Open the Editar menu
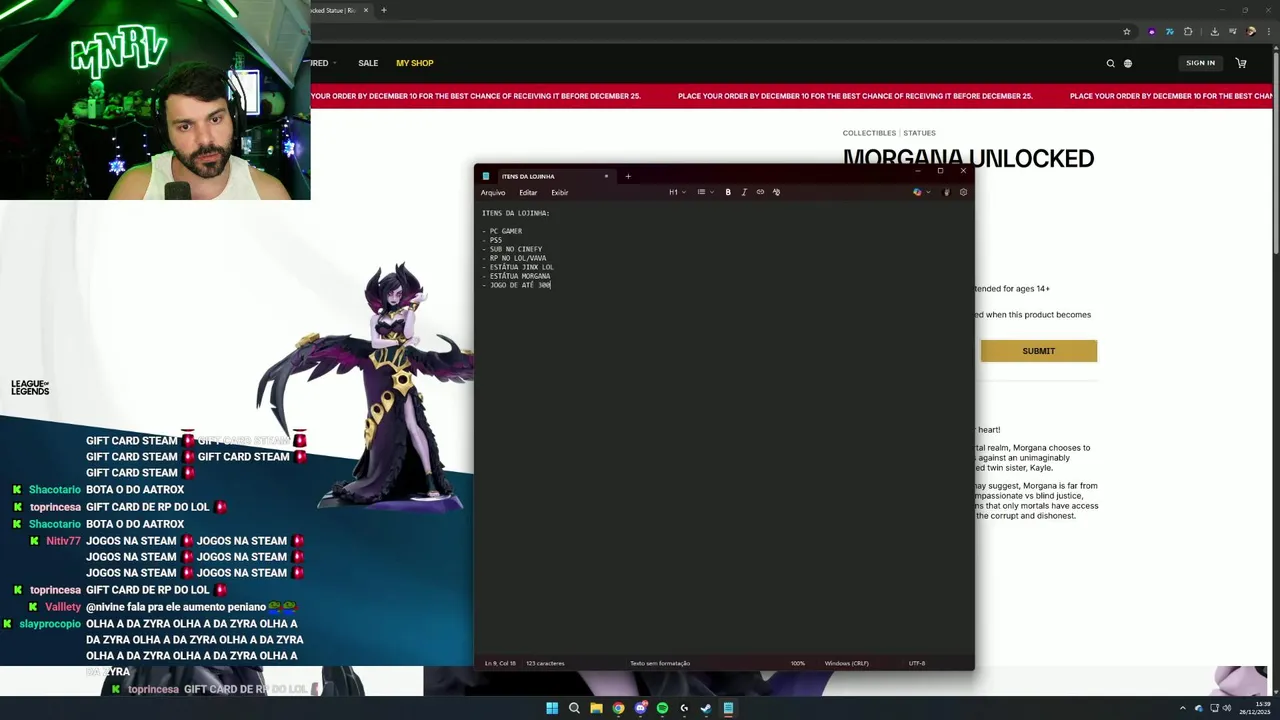Image resolution: width=1280 pixels, height=720 pixels. coord(528,192)
